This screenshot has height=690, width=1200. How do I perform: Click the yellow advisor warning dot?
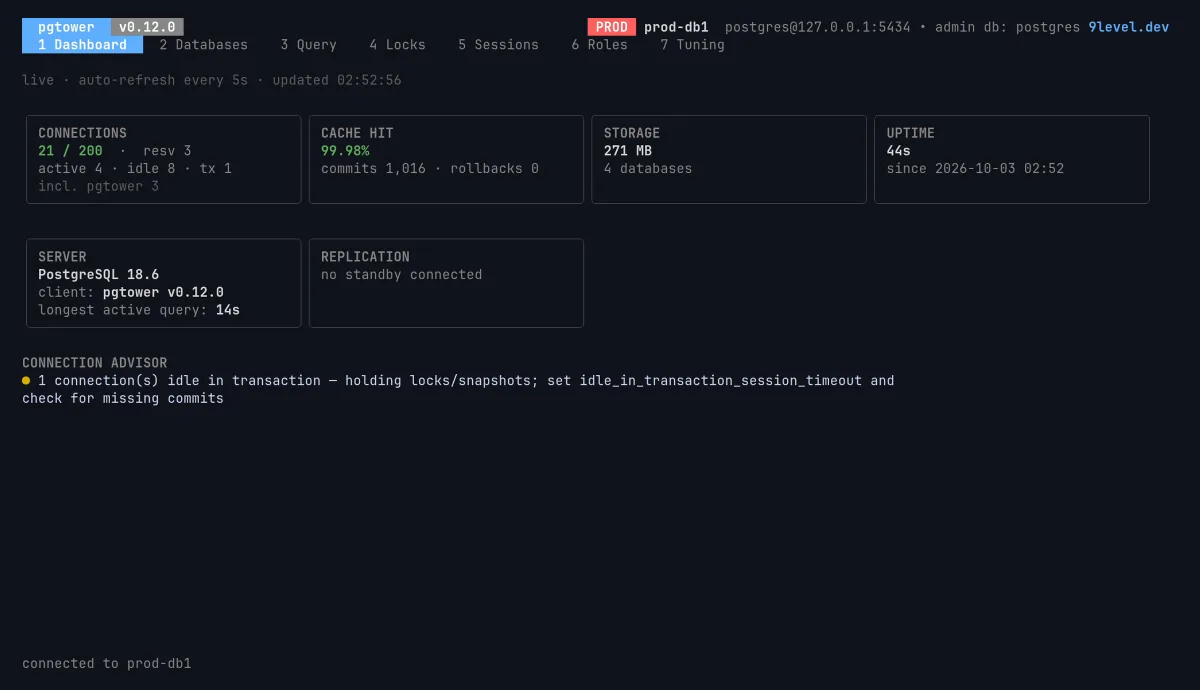coord(26,381)
